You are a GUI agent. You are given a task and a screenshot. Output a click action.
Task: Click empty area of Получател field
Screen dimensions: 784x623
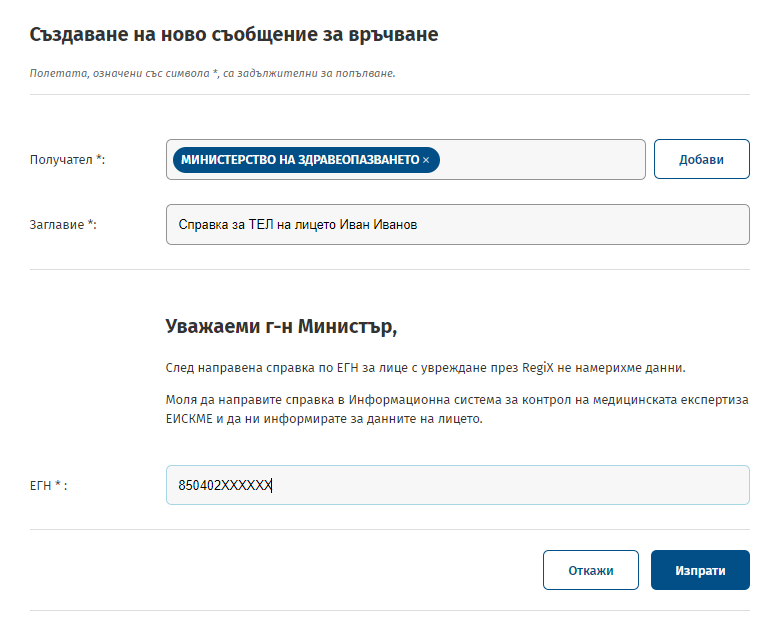click(x=542, y=160)
